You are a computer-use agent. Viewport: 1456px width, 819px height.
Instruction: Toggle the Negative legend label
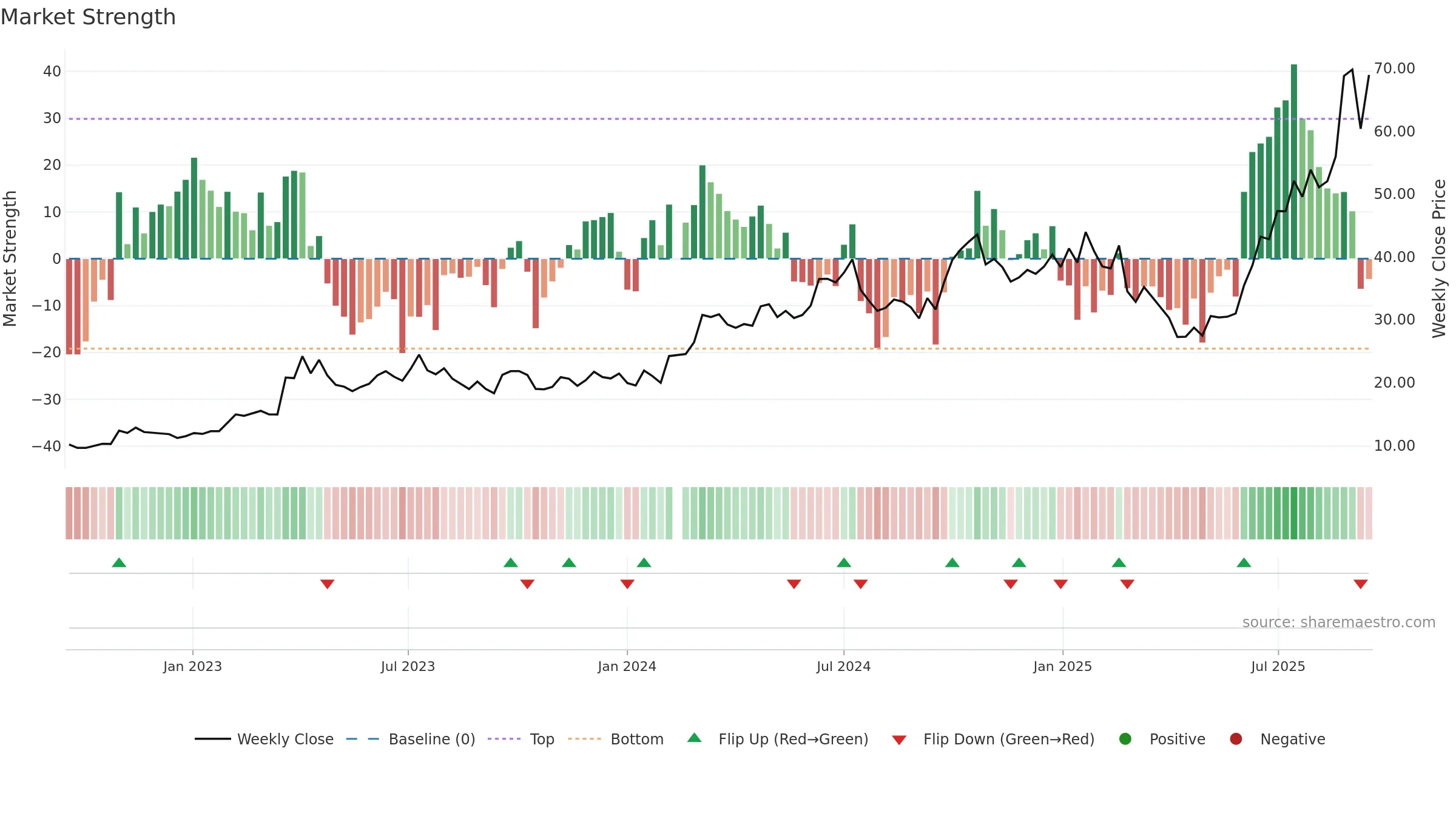1293,739
